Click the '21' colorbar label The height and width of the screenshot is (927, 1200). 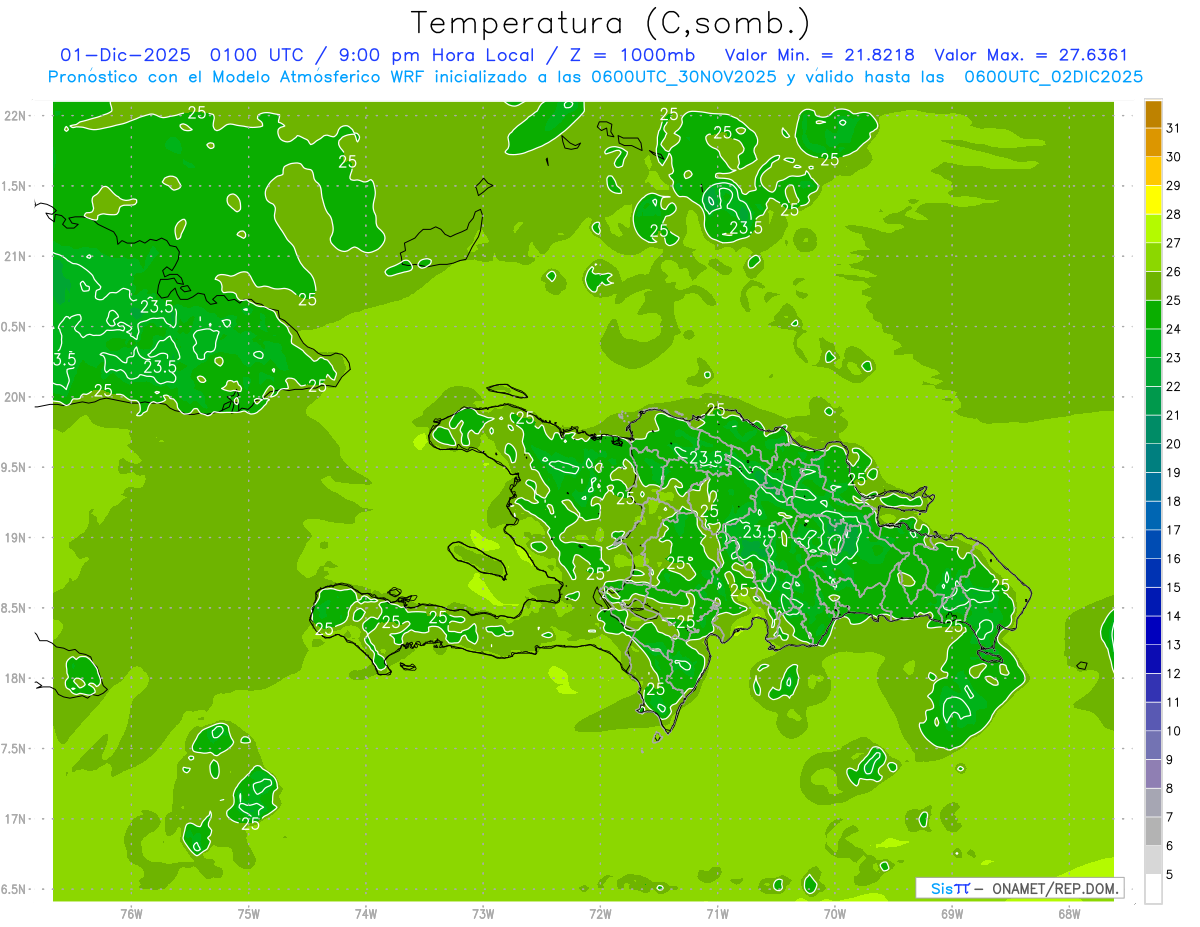1174,415
